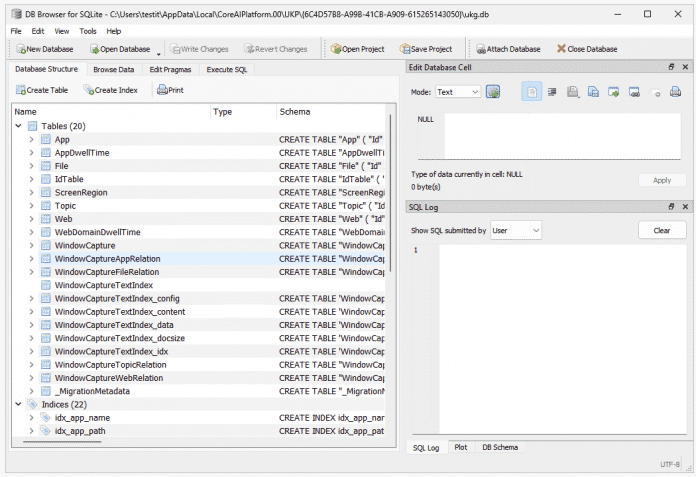Click the Write Changes toolbar icon
The image size is (696, 477).
175,49
